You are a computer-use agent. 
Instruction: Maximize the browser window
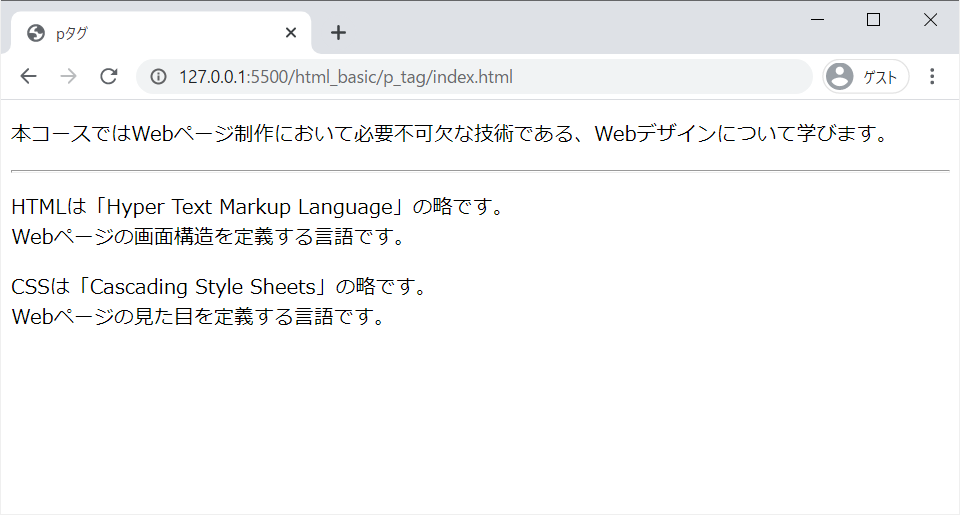pyautogui.click(x=874, y=20)
